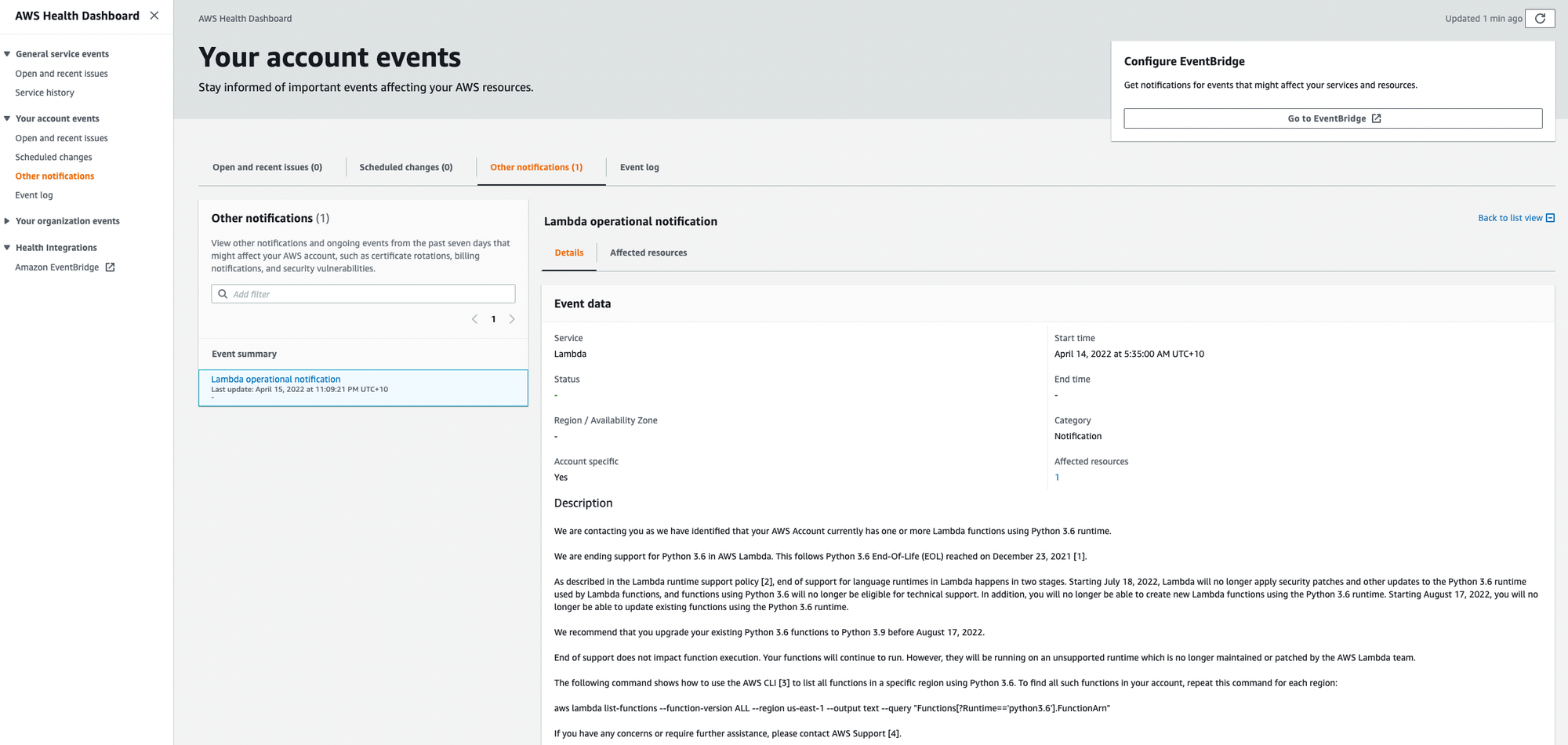The image size is (1568, 745).
Task: Click the Event summary column header
Action: [x=244, y=354]
